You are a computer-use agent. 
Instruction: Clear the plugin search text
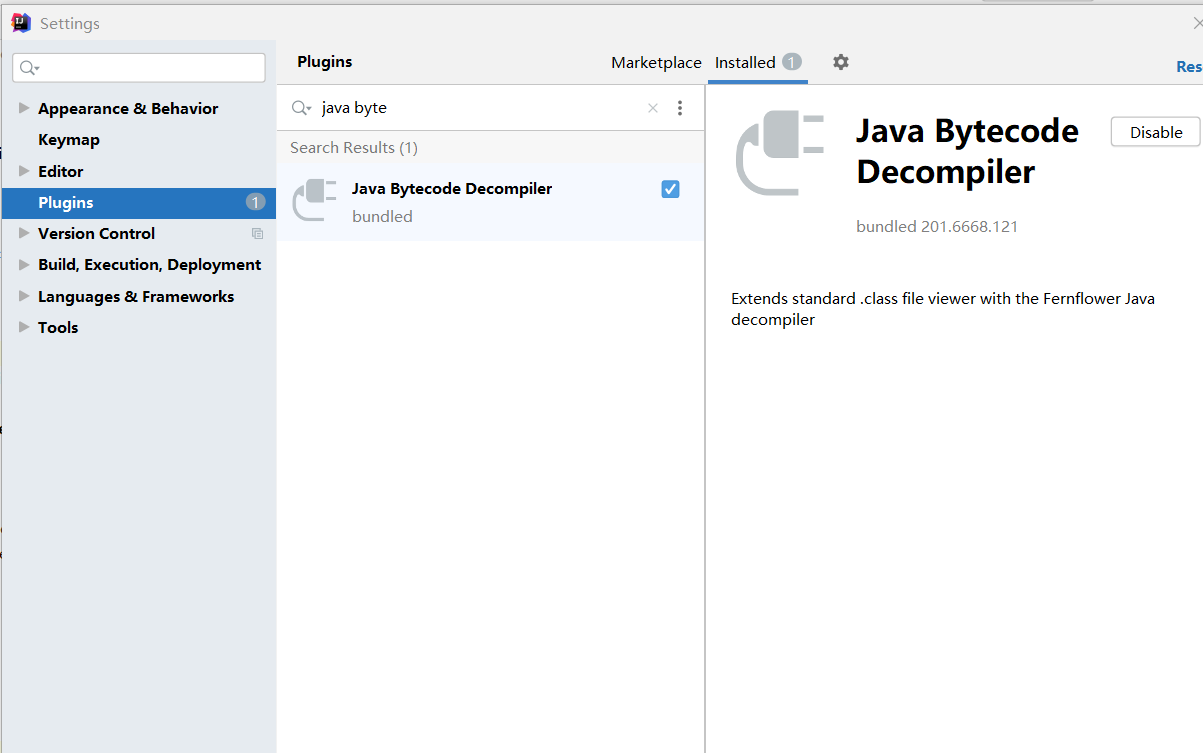(x=653, y=108)
